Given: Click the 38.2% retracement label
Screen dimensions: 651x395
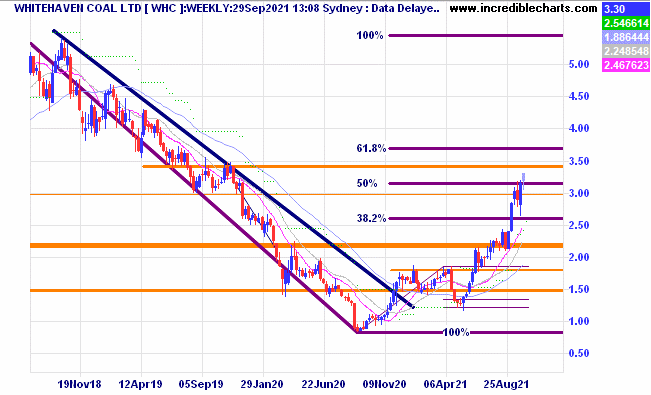Looking at the screenshot, I should pyautogui.click(x=371, y=218).
